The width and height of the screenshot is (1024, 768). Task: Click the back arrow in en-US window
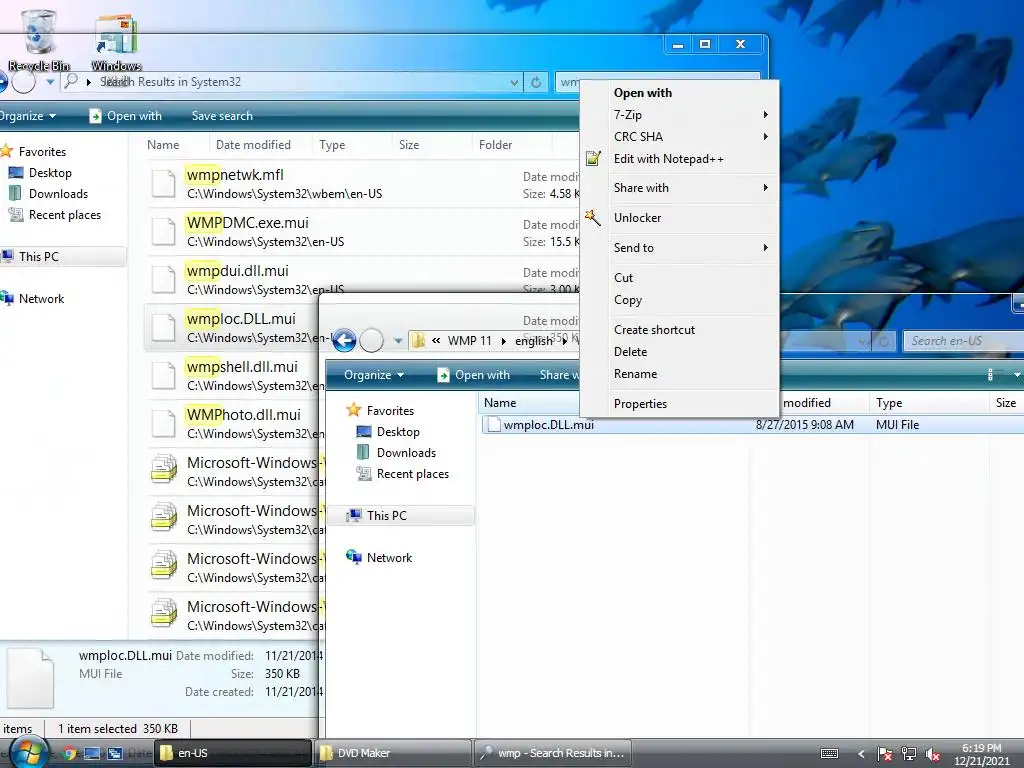[x=344, y=340]
